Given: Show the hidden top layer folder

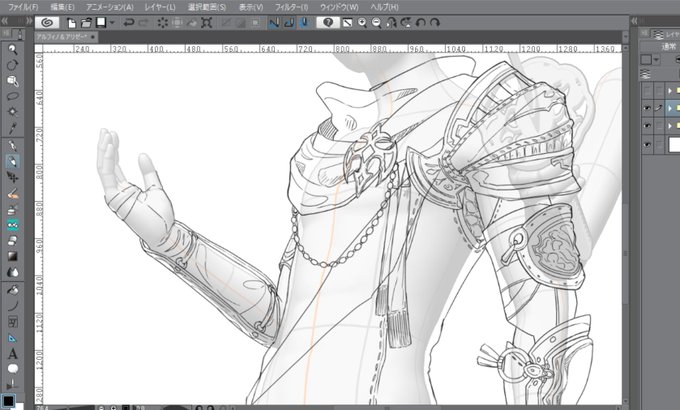Looking at the screenshot, I should point(647,91).
